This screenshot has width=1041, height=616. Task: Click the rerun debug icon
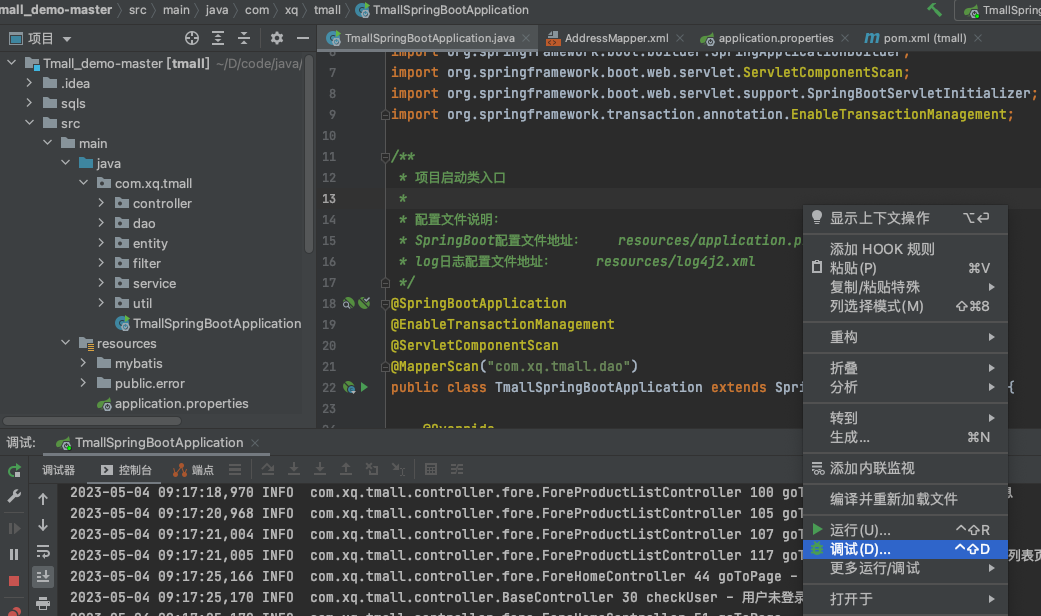(14, 471)
